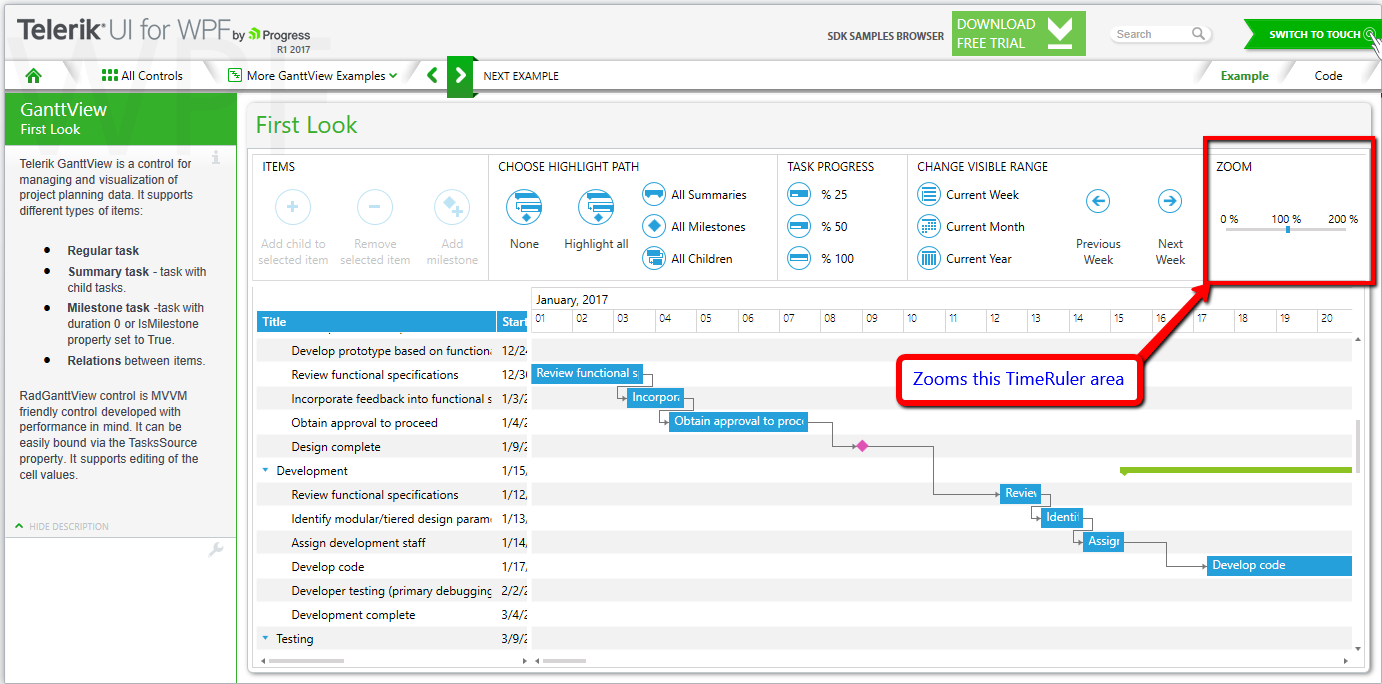Select the Assign task bar in timeline
Image resolution: width=1382 pixels, height=684 pixels.
1103,541
